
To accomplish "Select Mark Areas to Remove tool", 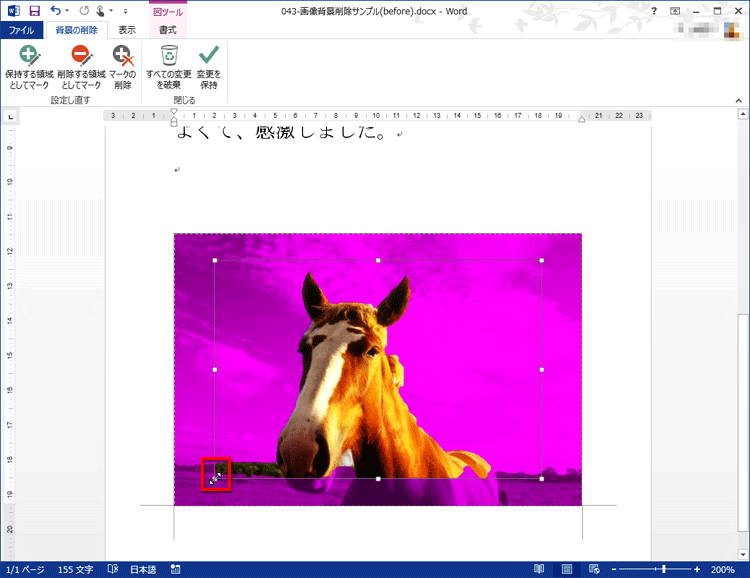I will 81,67.
